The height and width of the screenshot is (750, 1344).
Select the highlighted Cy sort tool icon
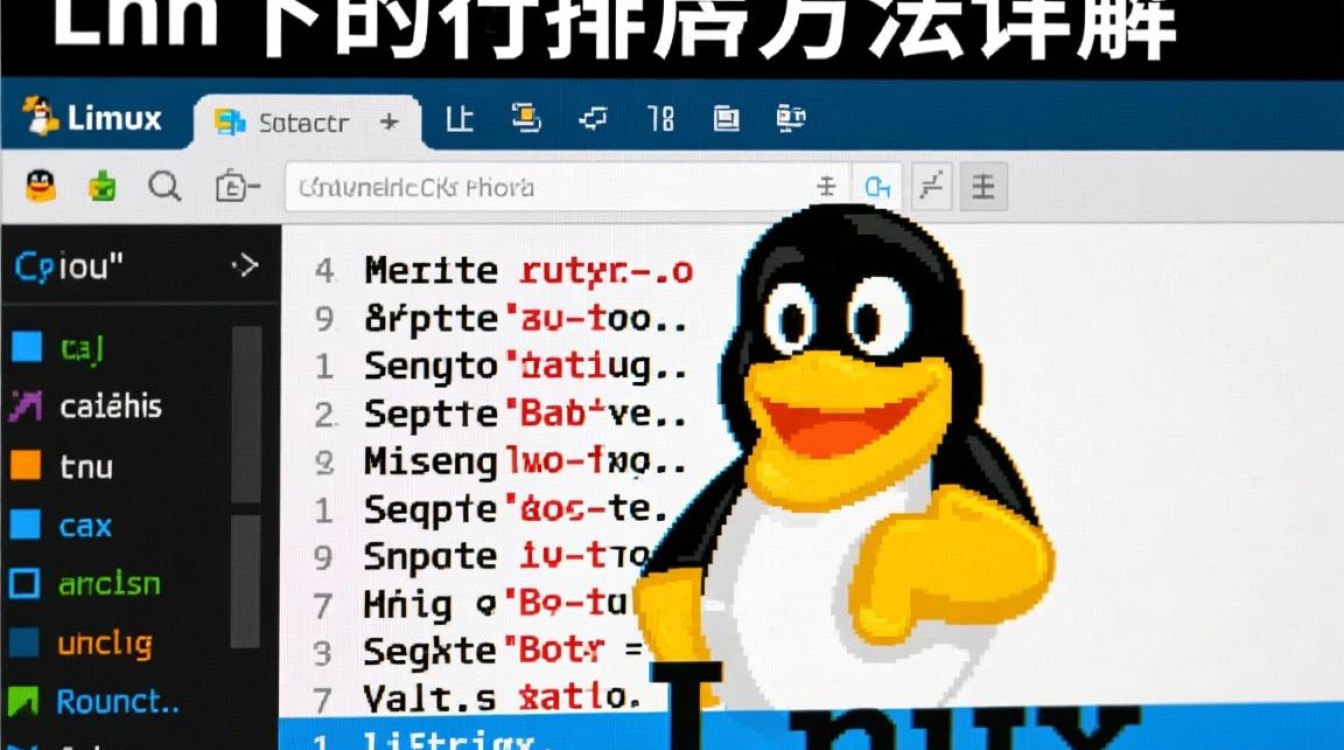879,186
